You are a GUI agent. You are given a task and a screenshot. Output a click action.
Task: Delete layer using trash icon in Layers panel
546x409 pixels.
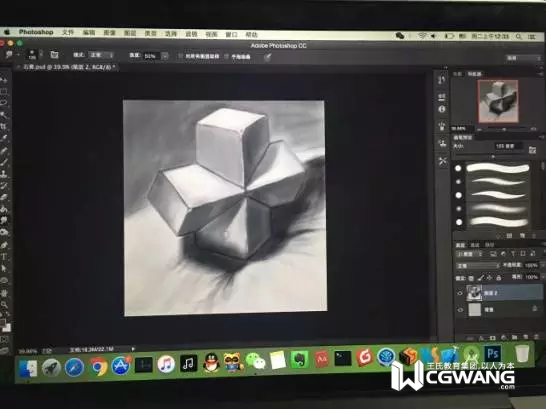coord(537,337)
